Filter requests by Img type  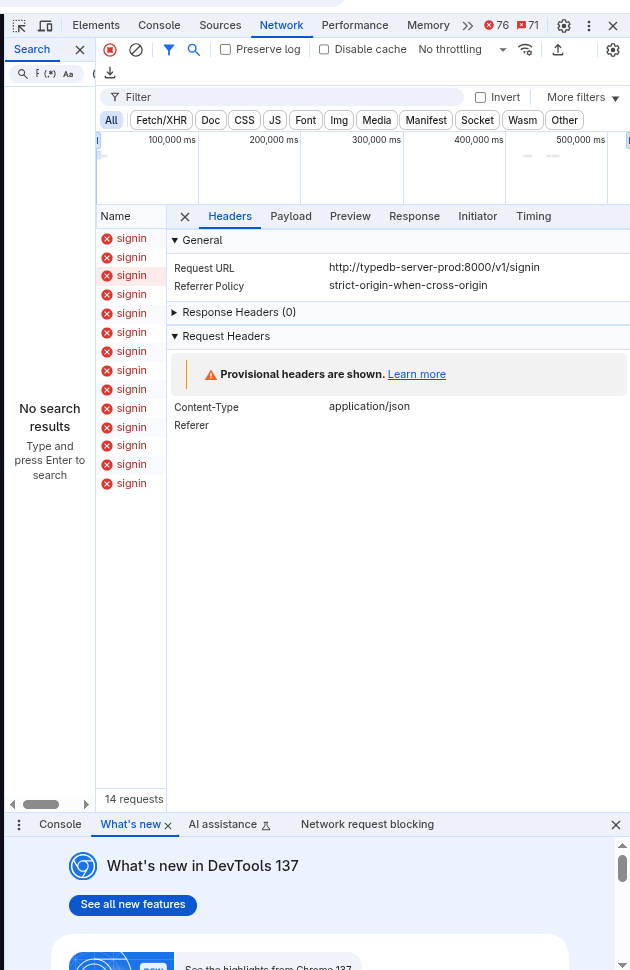339,120
